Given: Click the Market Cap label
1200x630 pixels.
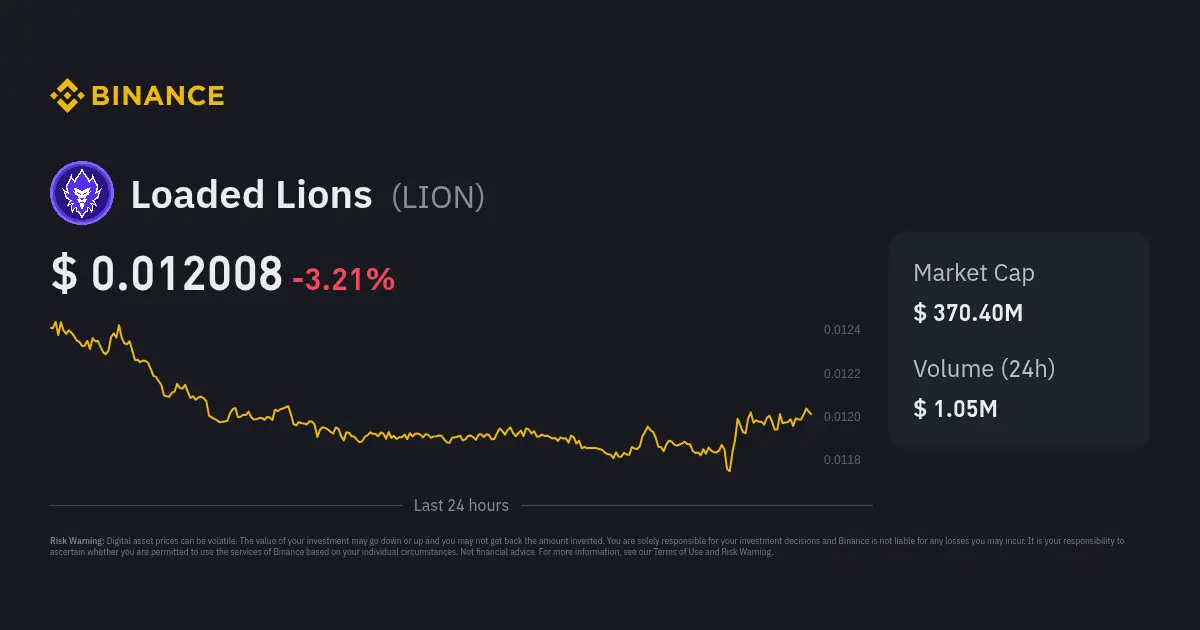Looking at the screenshot, I should (x=973, y=273).
